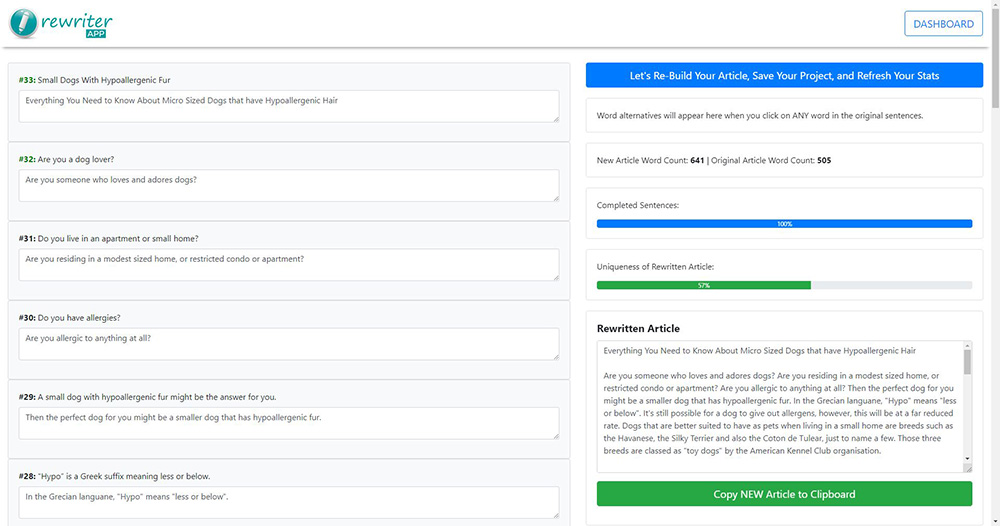The image size is (1000, 526).
Task: Click the sentence #31 rewrite text field
Action: click(x=288, y=265)
